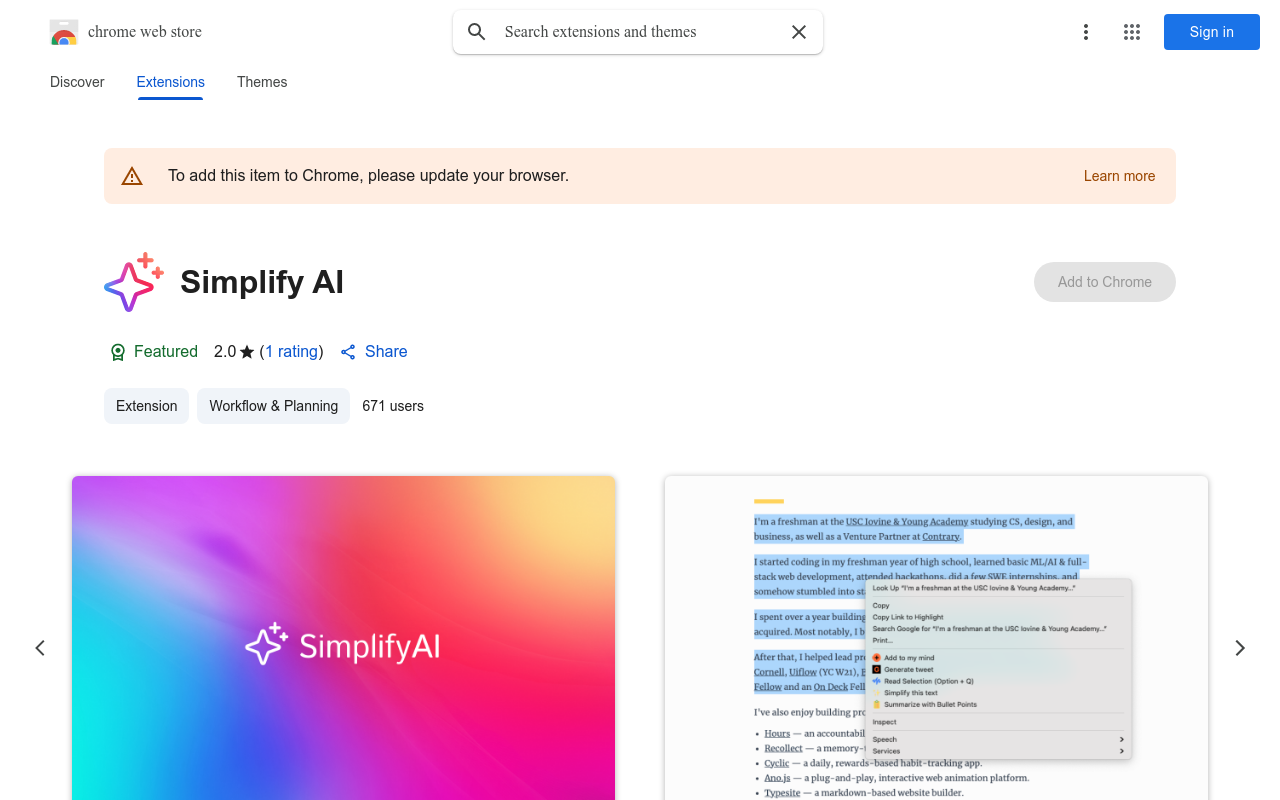1280x800 pixels.
Task: Click the Extension category chip
Action: pos(146,406)
